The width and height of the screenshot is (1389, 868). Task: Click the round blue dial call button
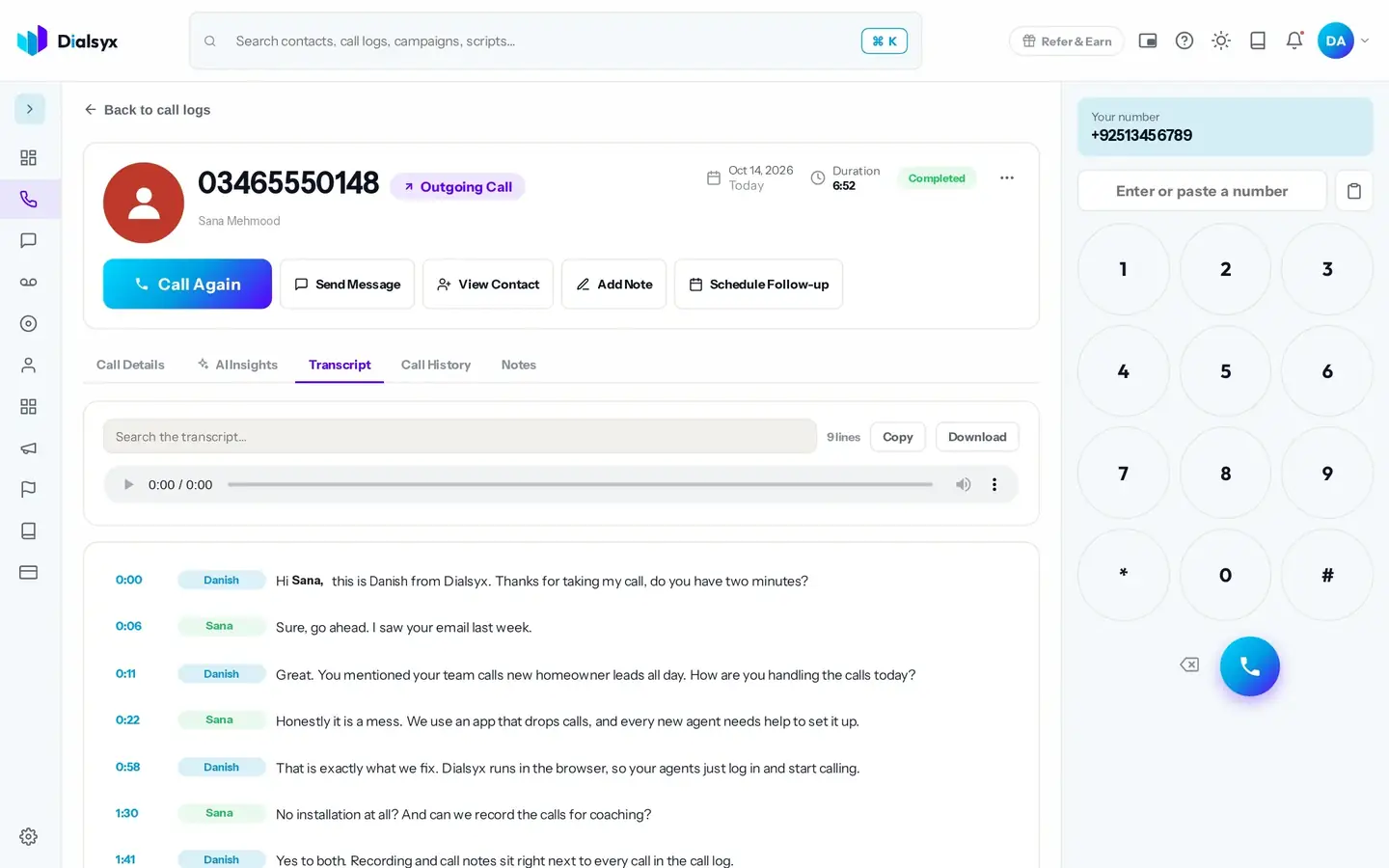pyautogui.click(x=1250, y=666)
